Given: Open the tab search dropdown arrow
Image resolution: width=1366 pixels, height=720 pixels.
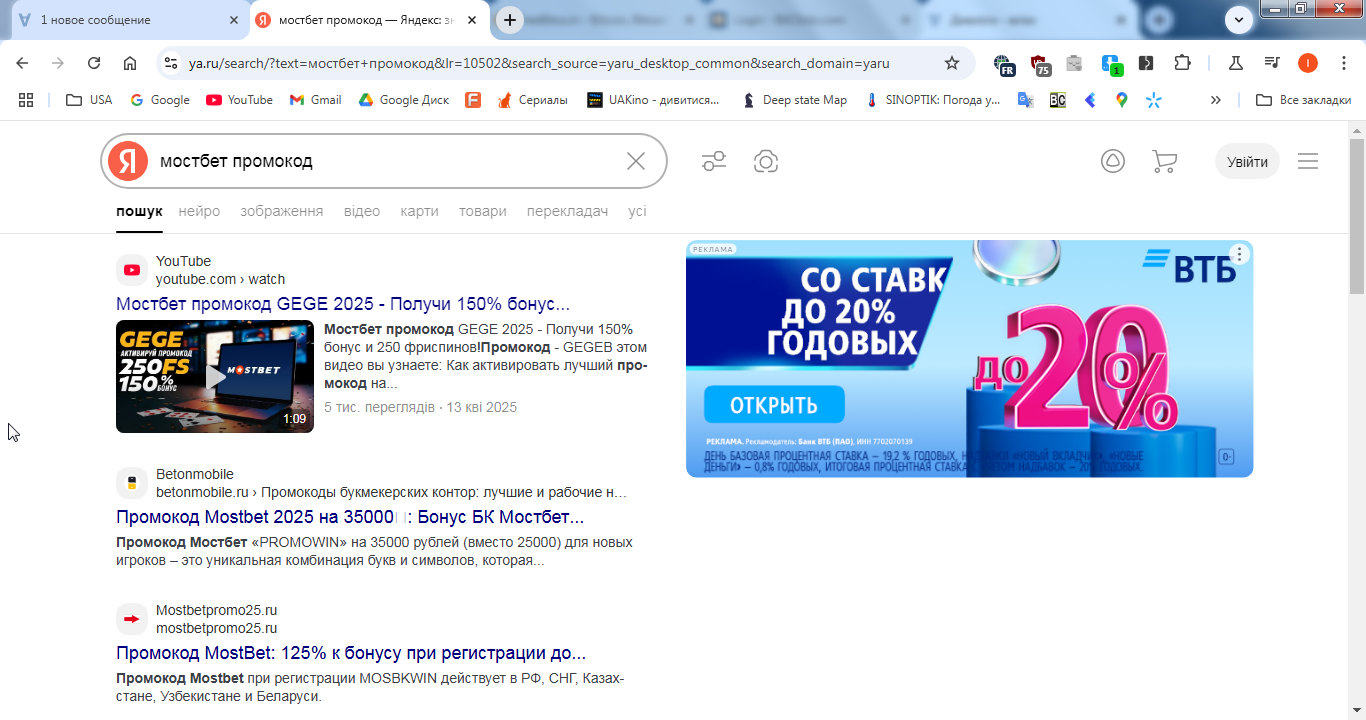Looking at the screenshot, I should pos(1240,19).
